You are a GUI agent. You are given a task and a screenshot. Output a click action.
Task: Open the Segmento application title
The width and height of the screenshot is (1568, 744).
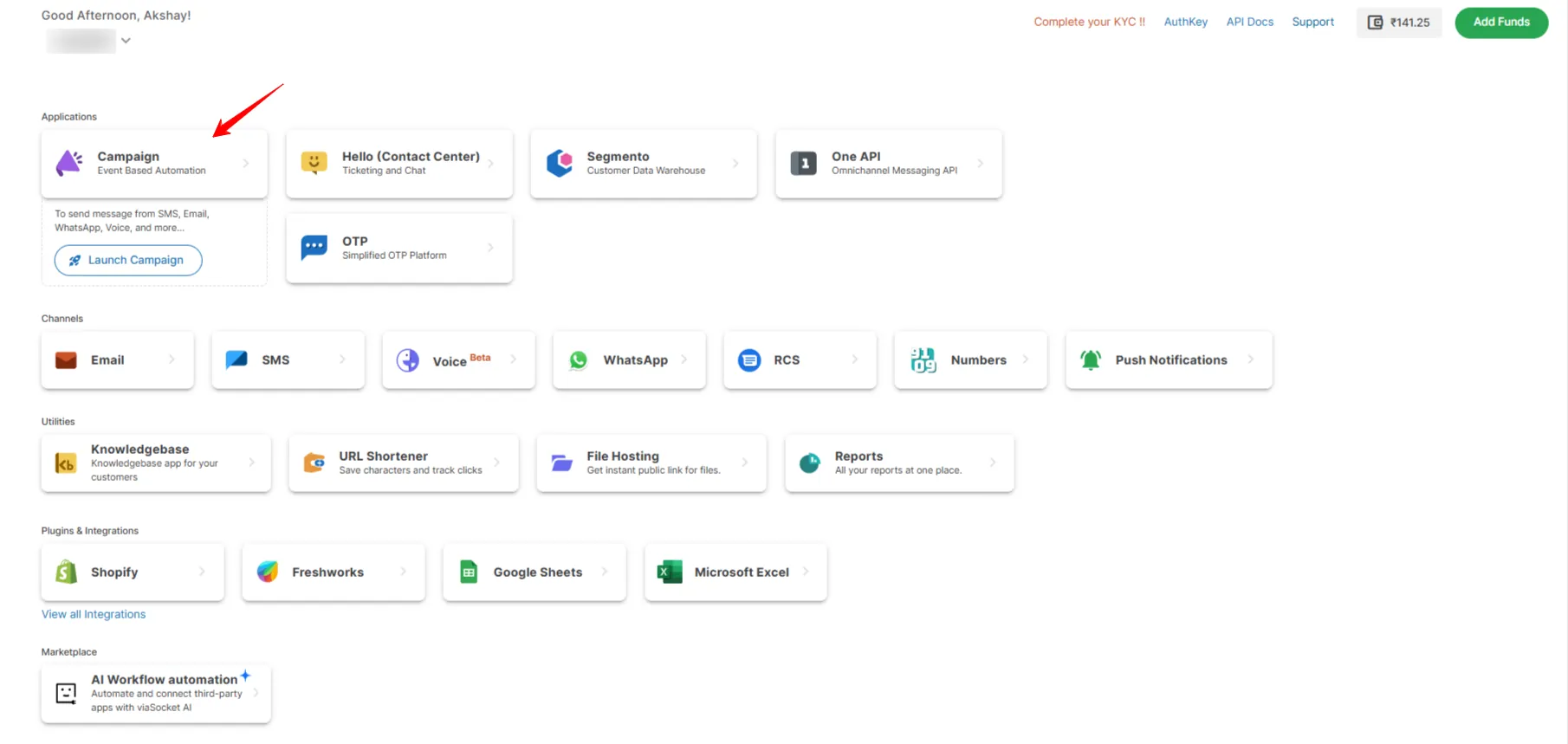click(618, 157)
